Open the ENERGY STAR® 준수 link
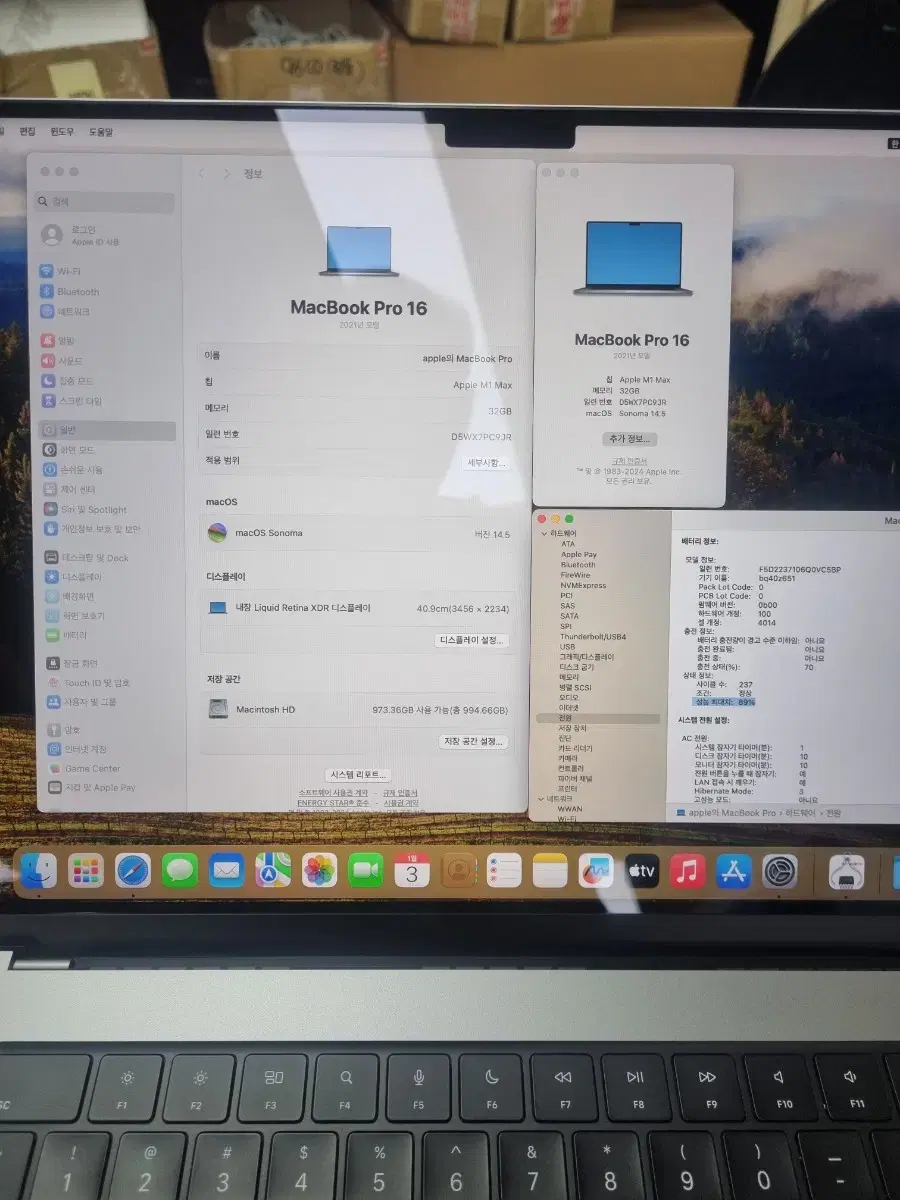This screenshot has width=900, height=1200. click(x=334, y=802)
